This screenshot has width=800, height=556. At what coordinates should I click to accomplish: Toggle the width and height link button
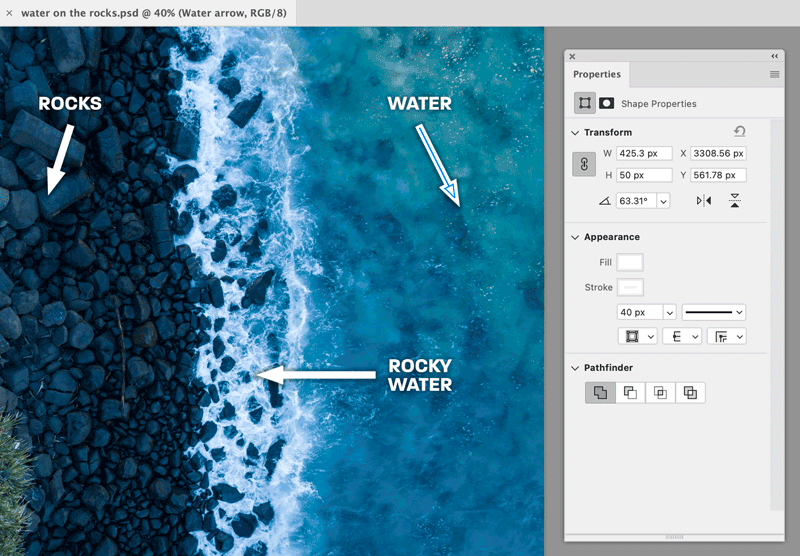(x=584, y=164)
